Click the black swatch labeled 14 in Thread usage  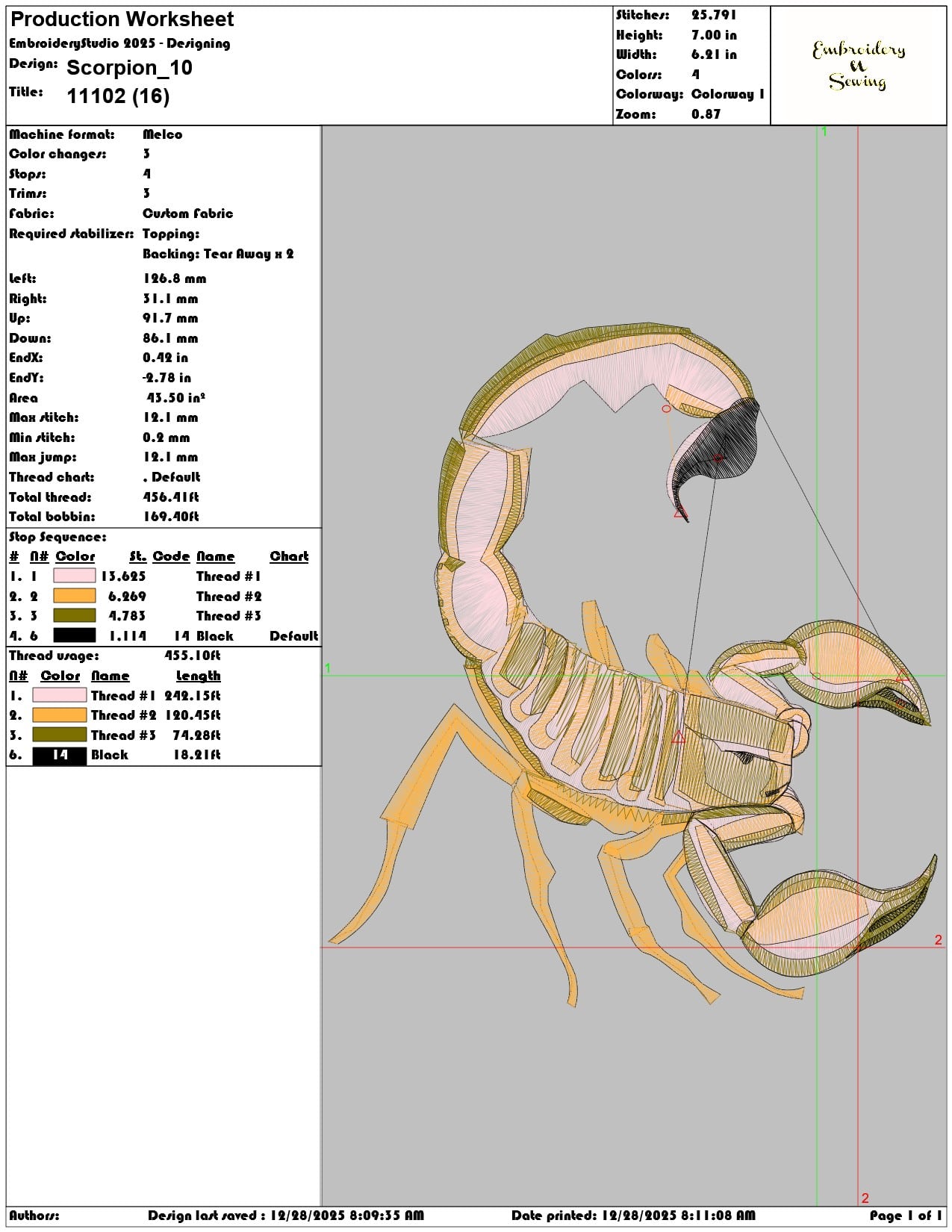(60, 755)
